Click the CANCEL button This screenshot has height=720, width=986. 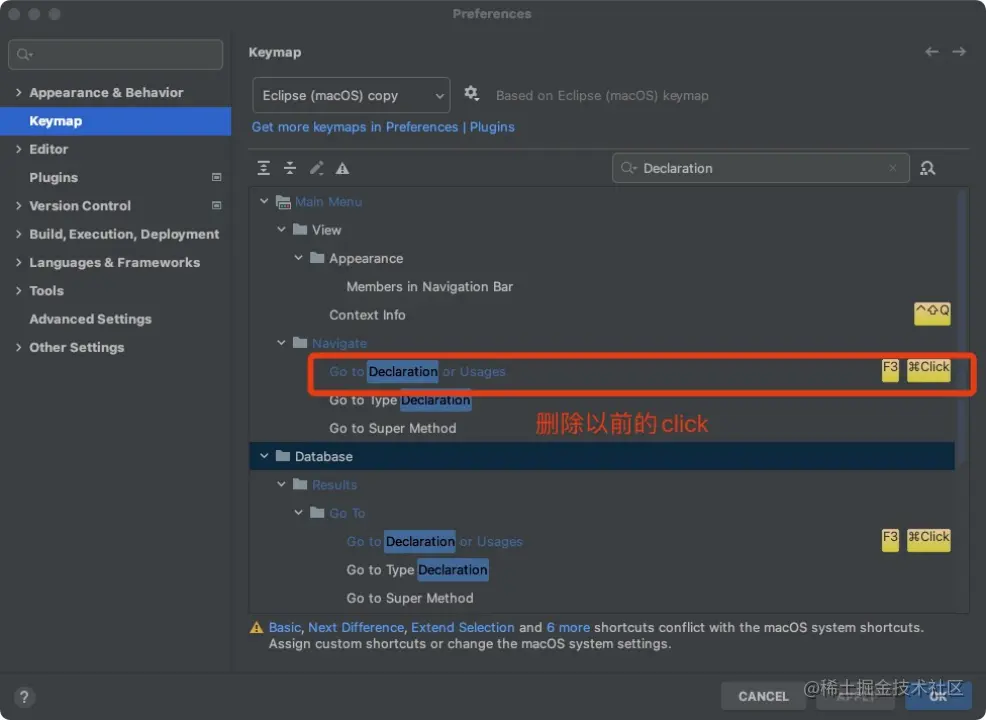coord(763,696)
